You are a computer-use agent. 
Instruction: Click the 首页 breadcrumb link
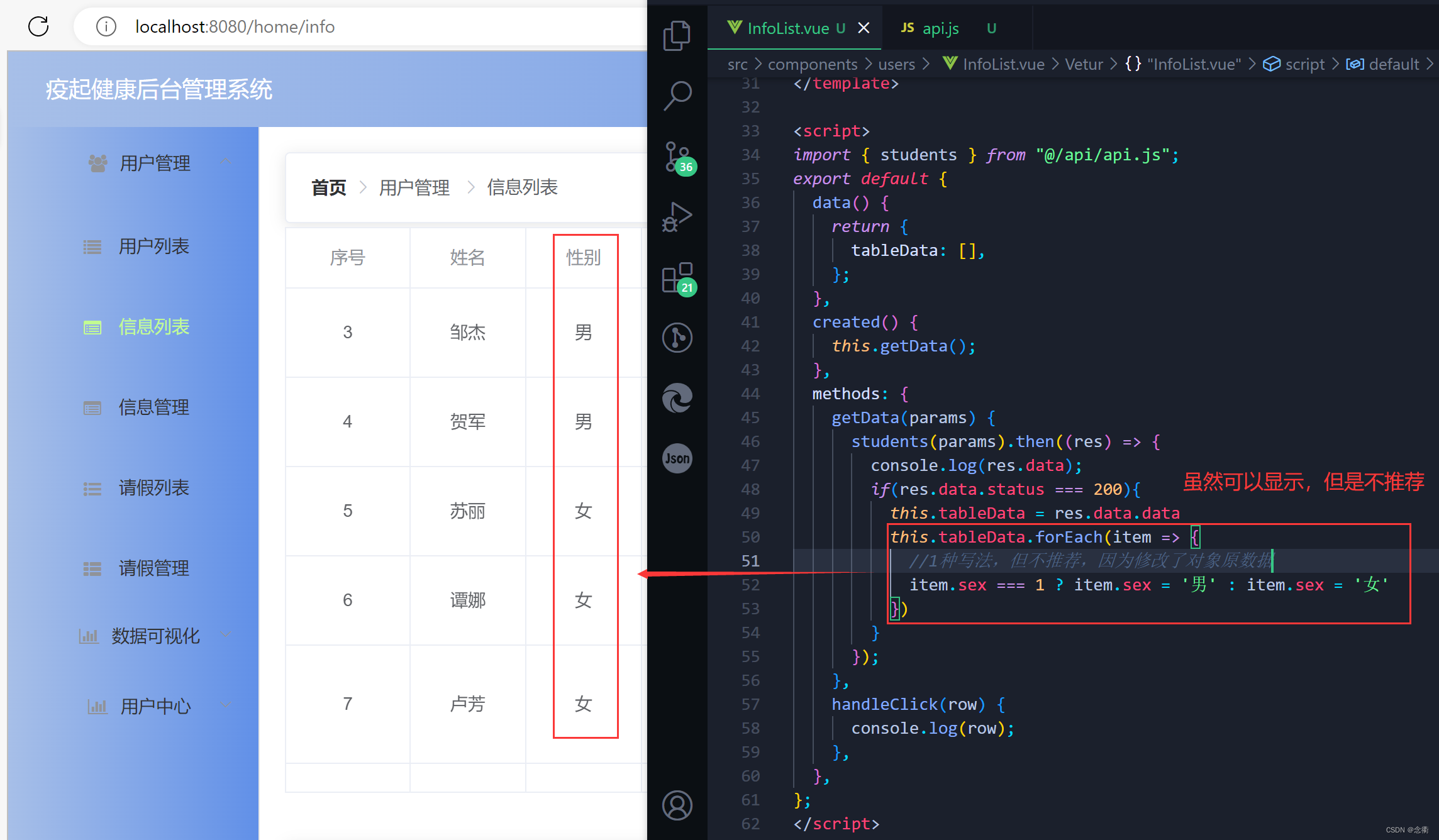pos(328,187)
